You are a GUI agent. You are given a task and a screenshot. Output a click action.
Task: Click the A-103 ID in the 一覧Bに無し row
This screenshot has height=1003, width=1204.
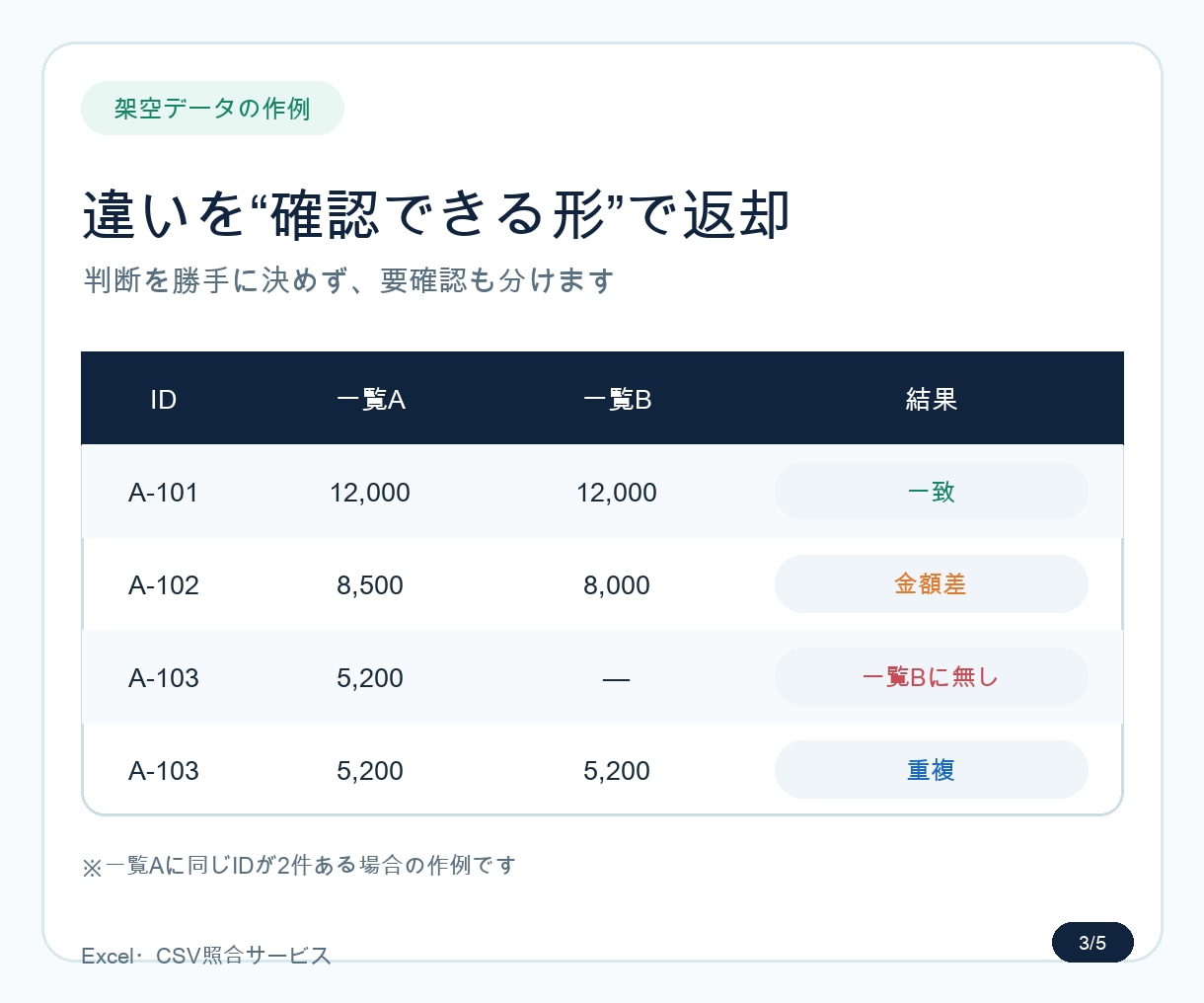click(x=164, y=678)
